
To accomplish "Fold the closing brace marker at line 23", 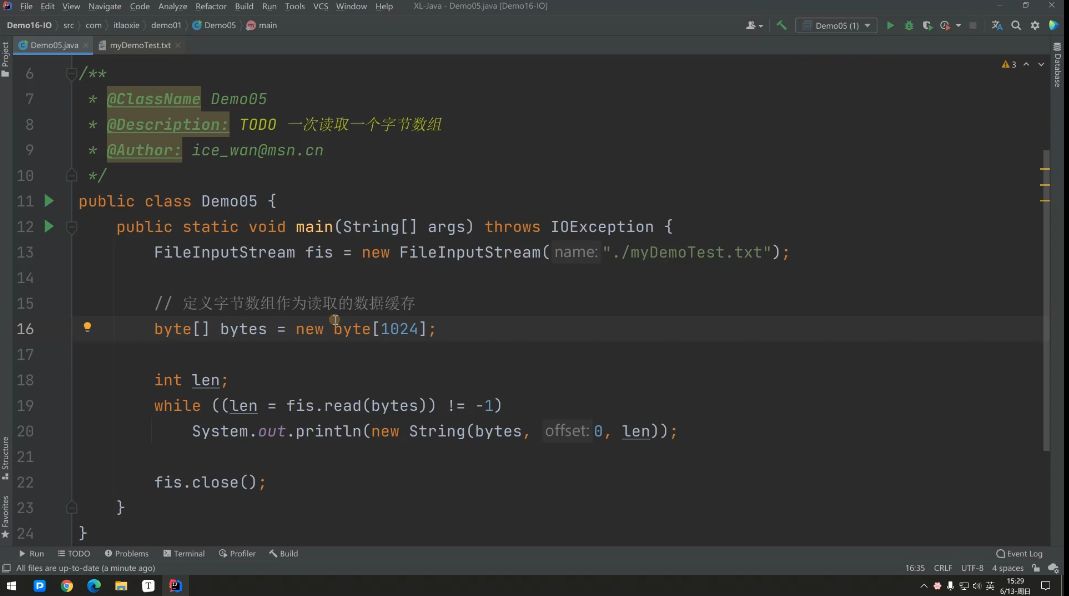I will [71, 507].
